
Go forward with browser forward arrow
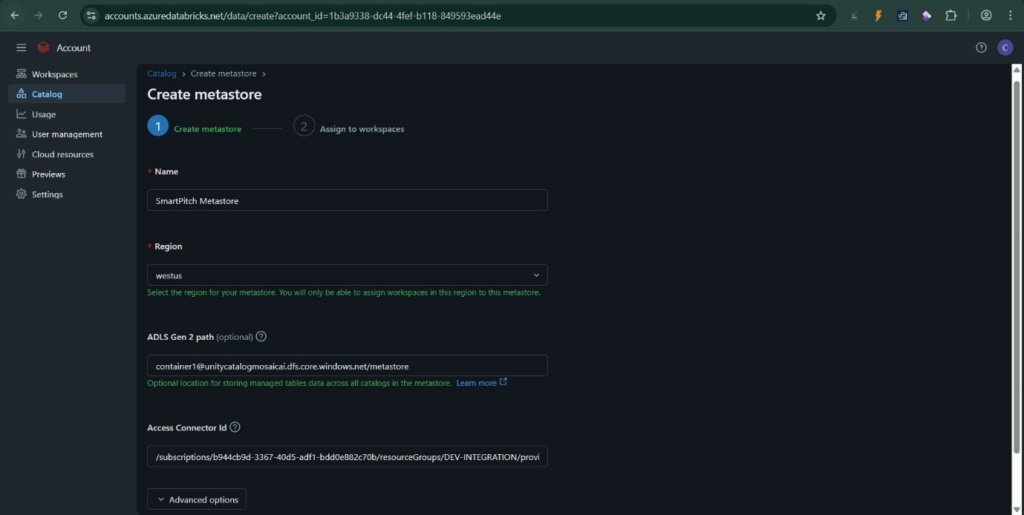click(39, 16)
